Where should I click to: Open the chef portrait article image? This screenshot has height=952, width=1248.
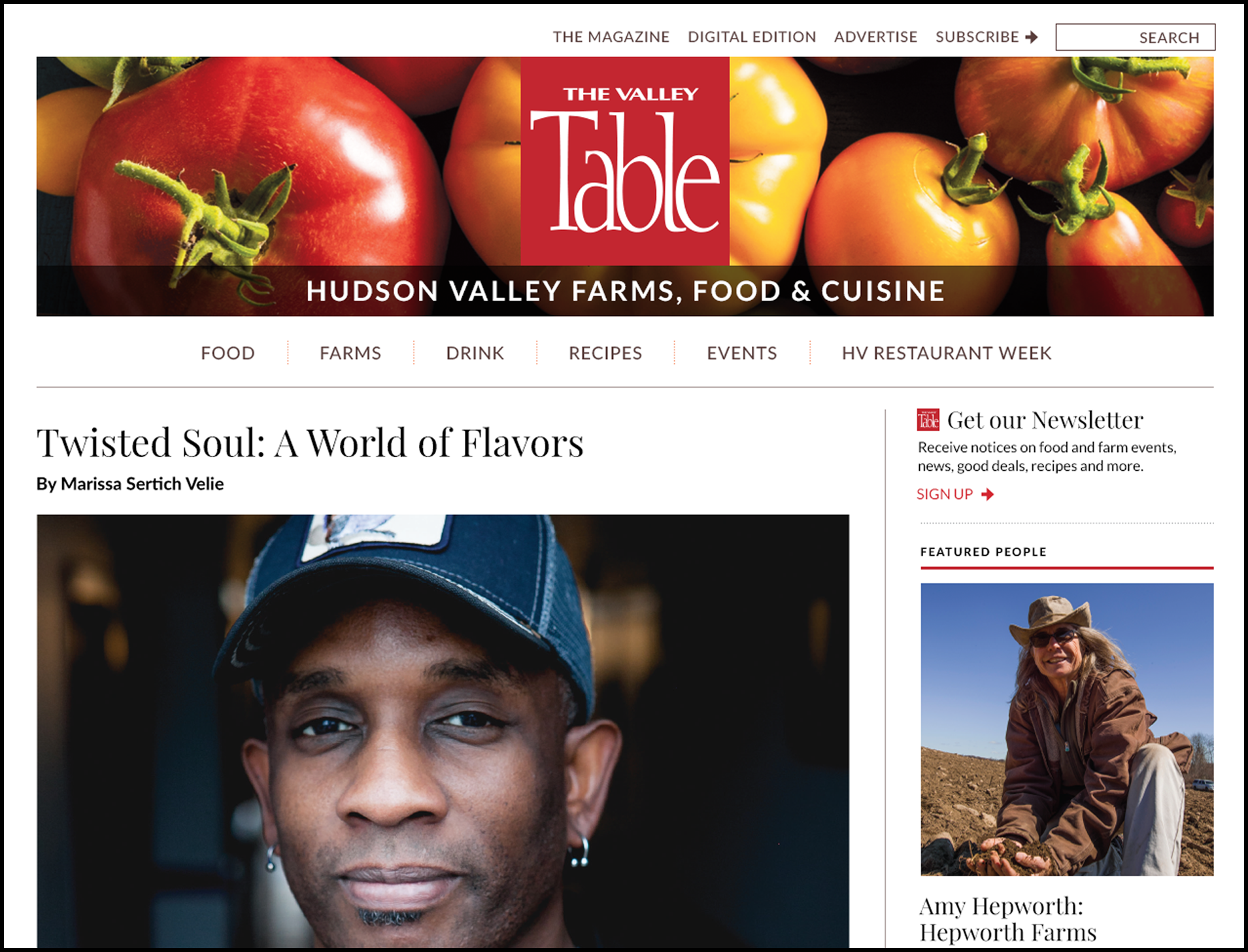(x=443, y=731)
